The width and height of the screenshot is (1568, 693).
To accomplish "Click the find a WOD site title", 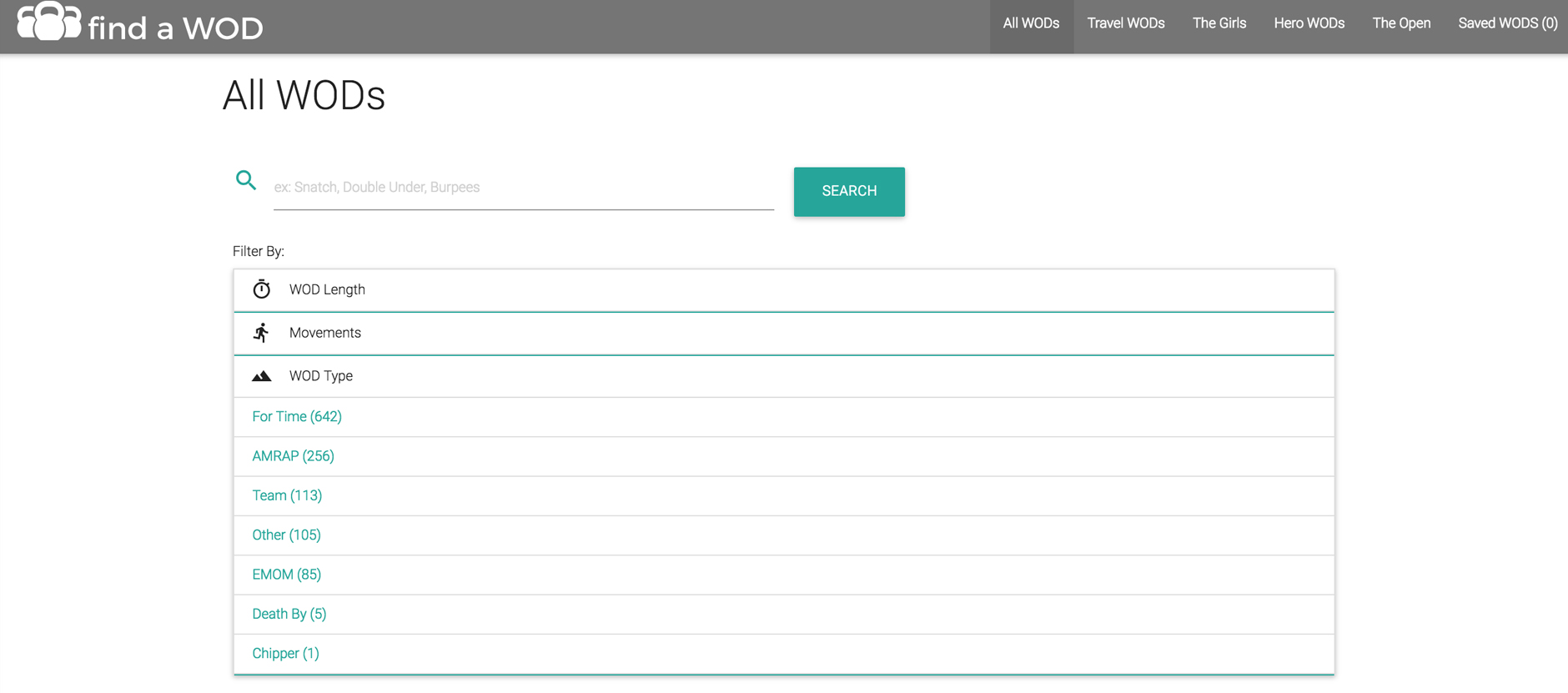I will pyautogui.click(x=175, y=28).
